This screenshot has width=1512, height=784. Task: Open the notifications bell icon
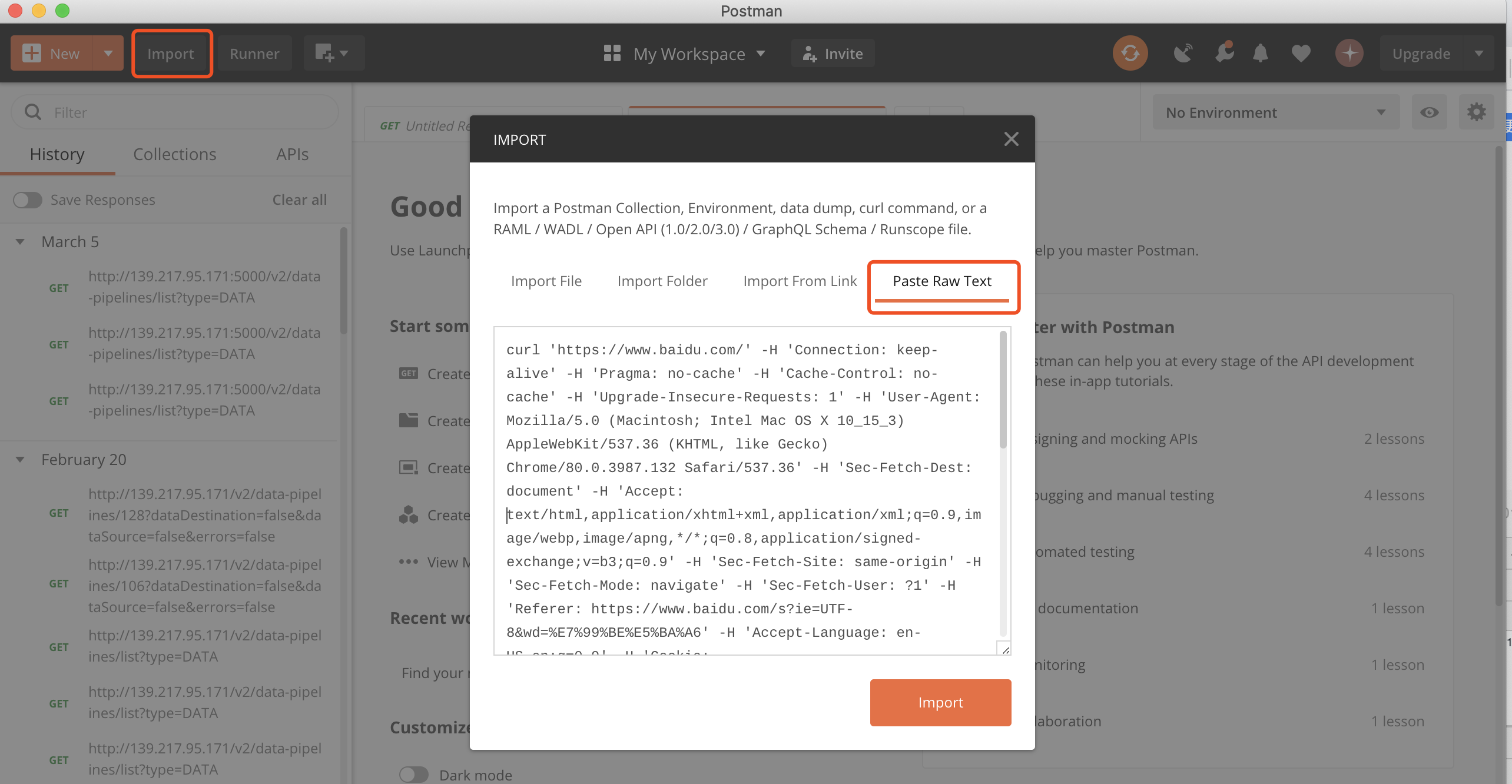[x=1261, y=53]
